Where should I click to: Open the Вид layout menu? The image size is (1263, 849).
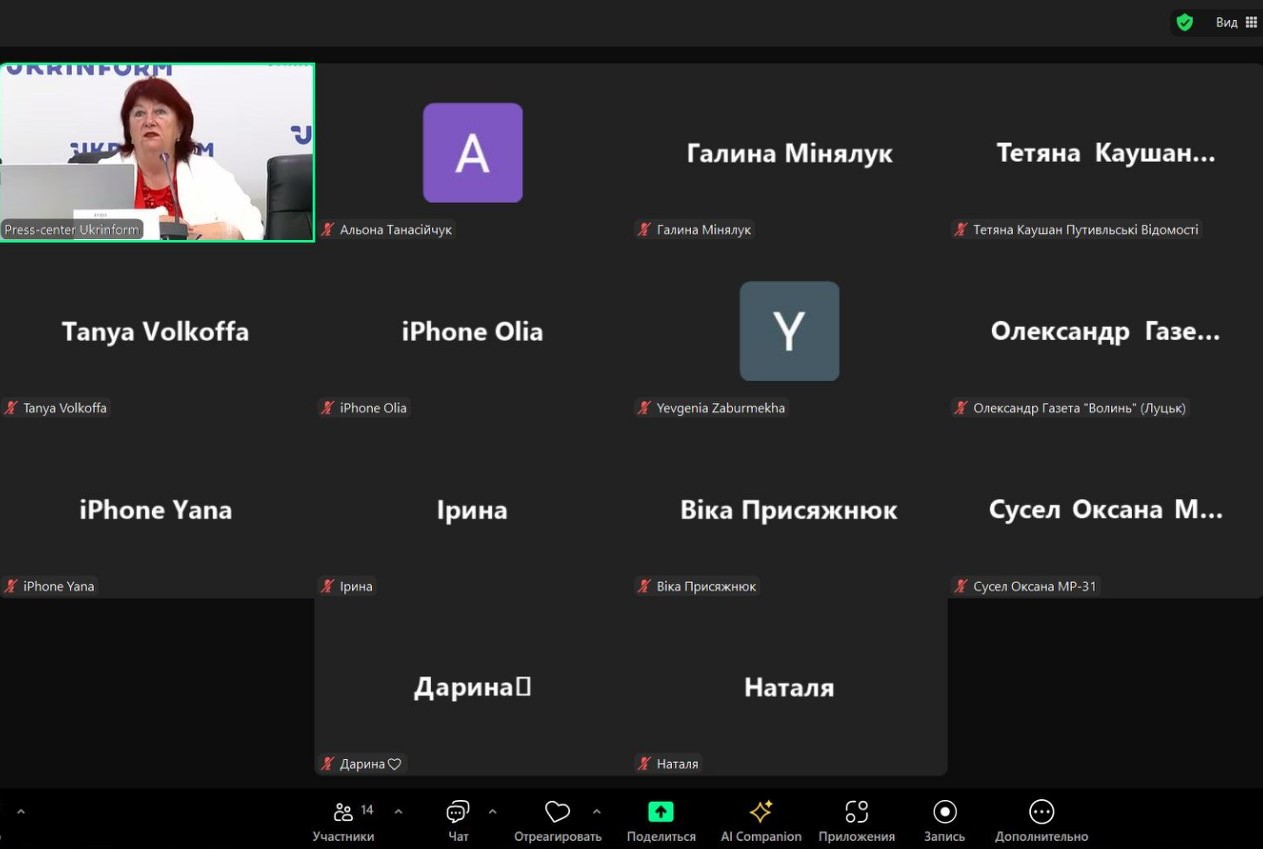[1236, 22]
